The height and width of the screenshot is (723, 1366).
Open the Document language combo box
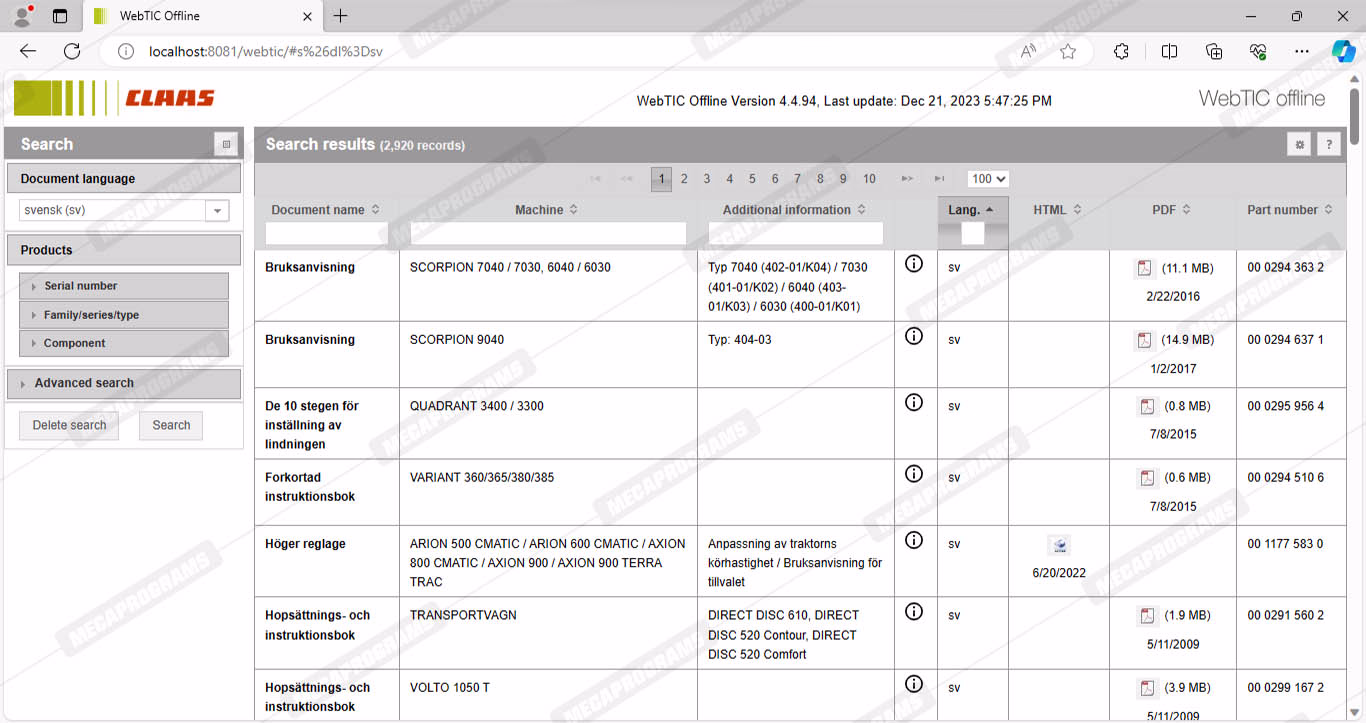217,211
